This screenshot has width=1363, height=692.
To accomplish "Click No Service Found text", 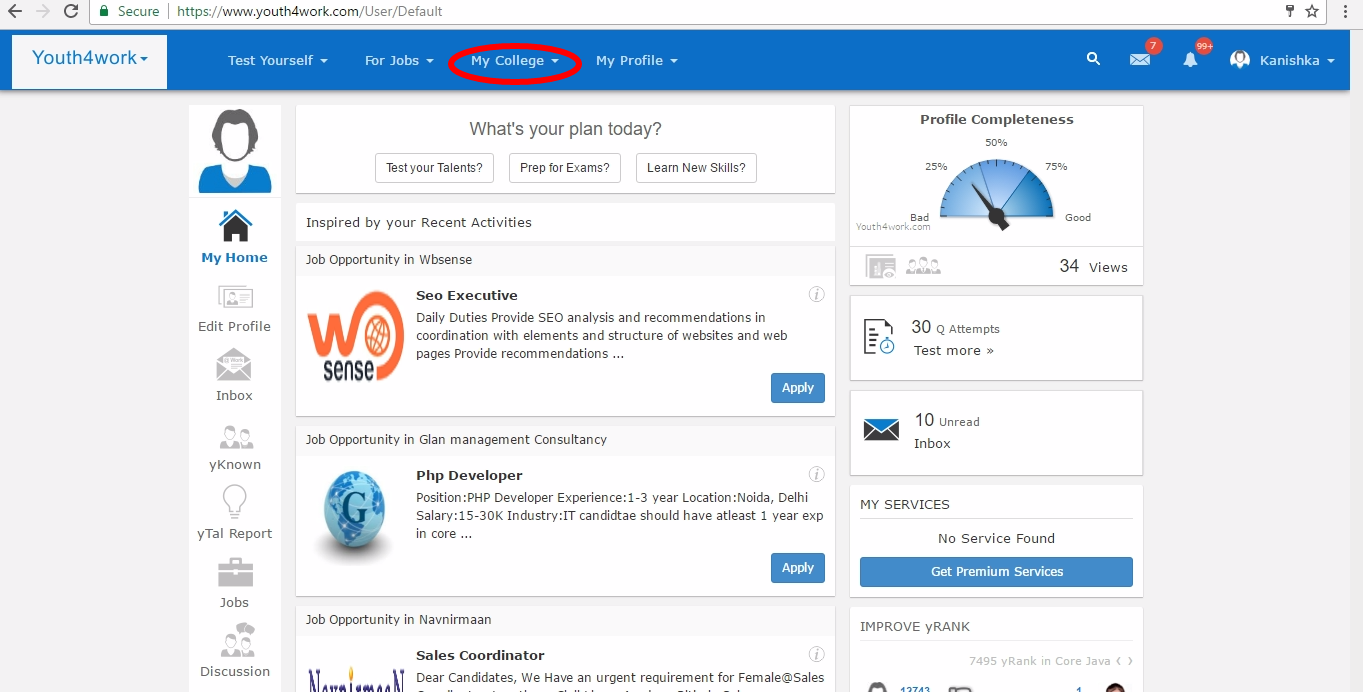I will 996,538.
